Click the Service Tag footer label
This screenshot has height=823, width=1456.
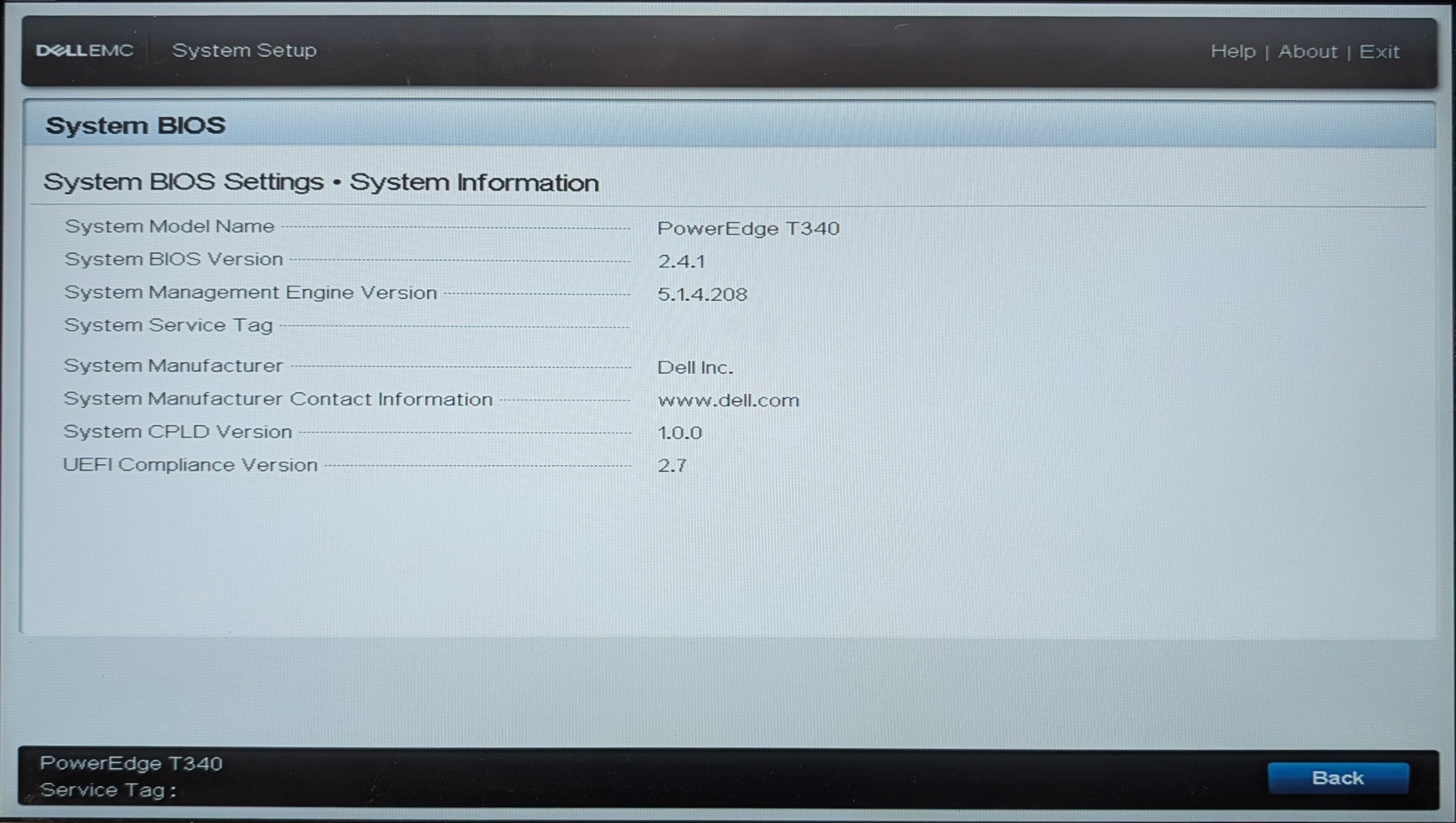[x=108, y=790]
